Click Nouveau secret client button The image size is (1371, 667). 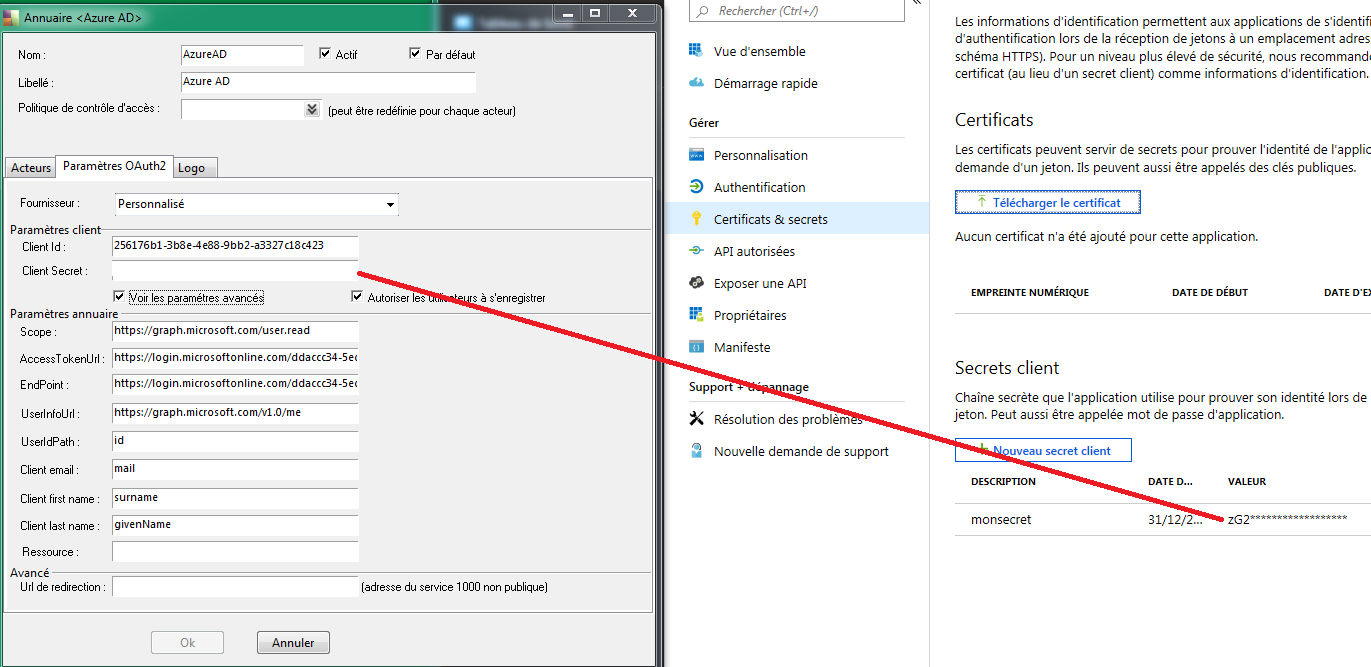point(1043,450)
